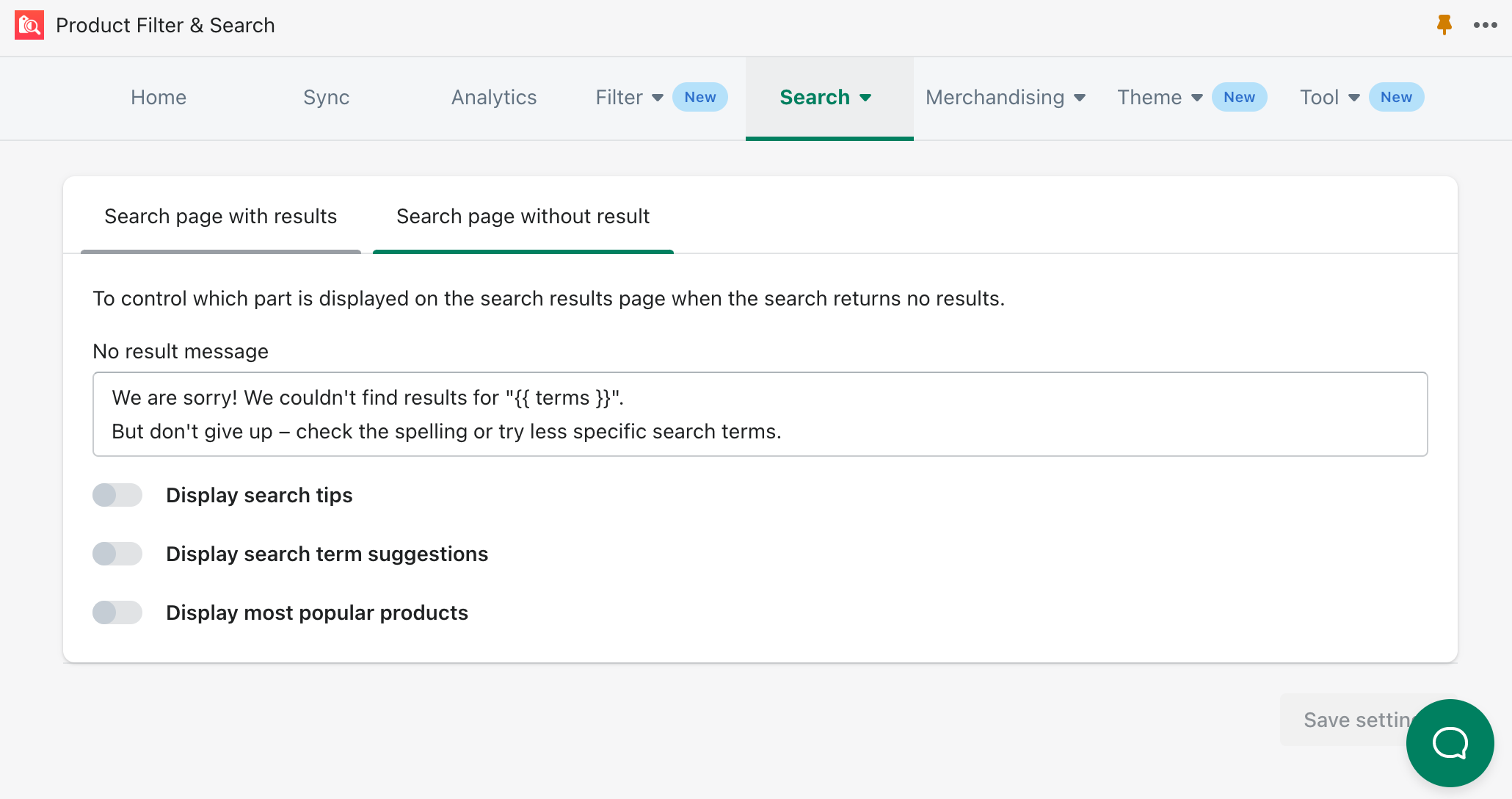Click the New badge beside Tool
The width and height of the screenshot is (1512, 799).
[1396, 97]
